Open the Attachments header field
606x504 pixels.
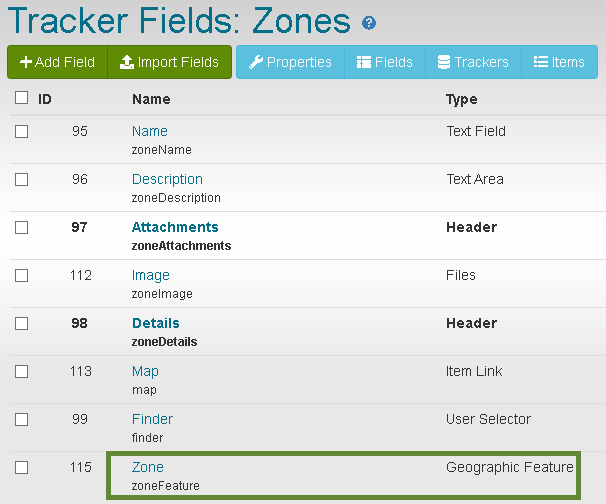[175, 227]
